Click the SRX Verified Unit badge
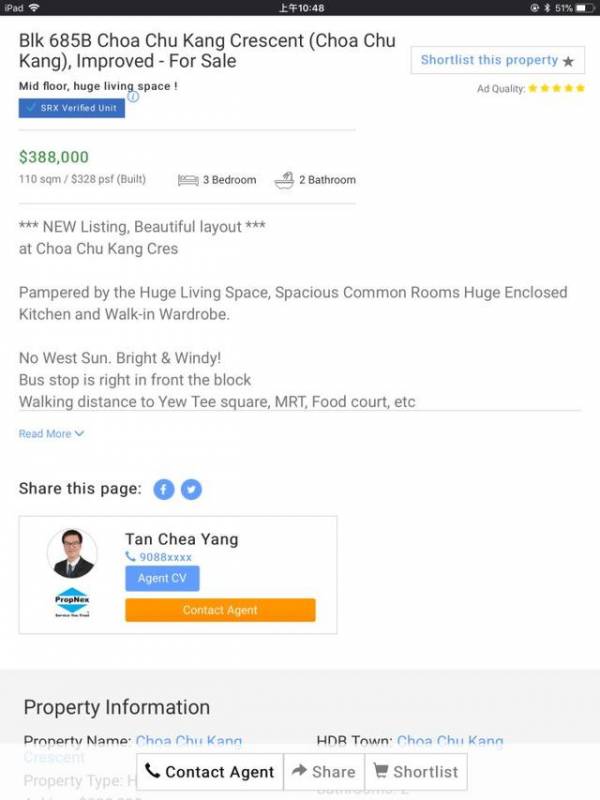 (x=72, y=108)
